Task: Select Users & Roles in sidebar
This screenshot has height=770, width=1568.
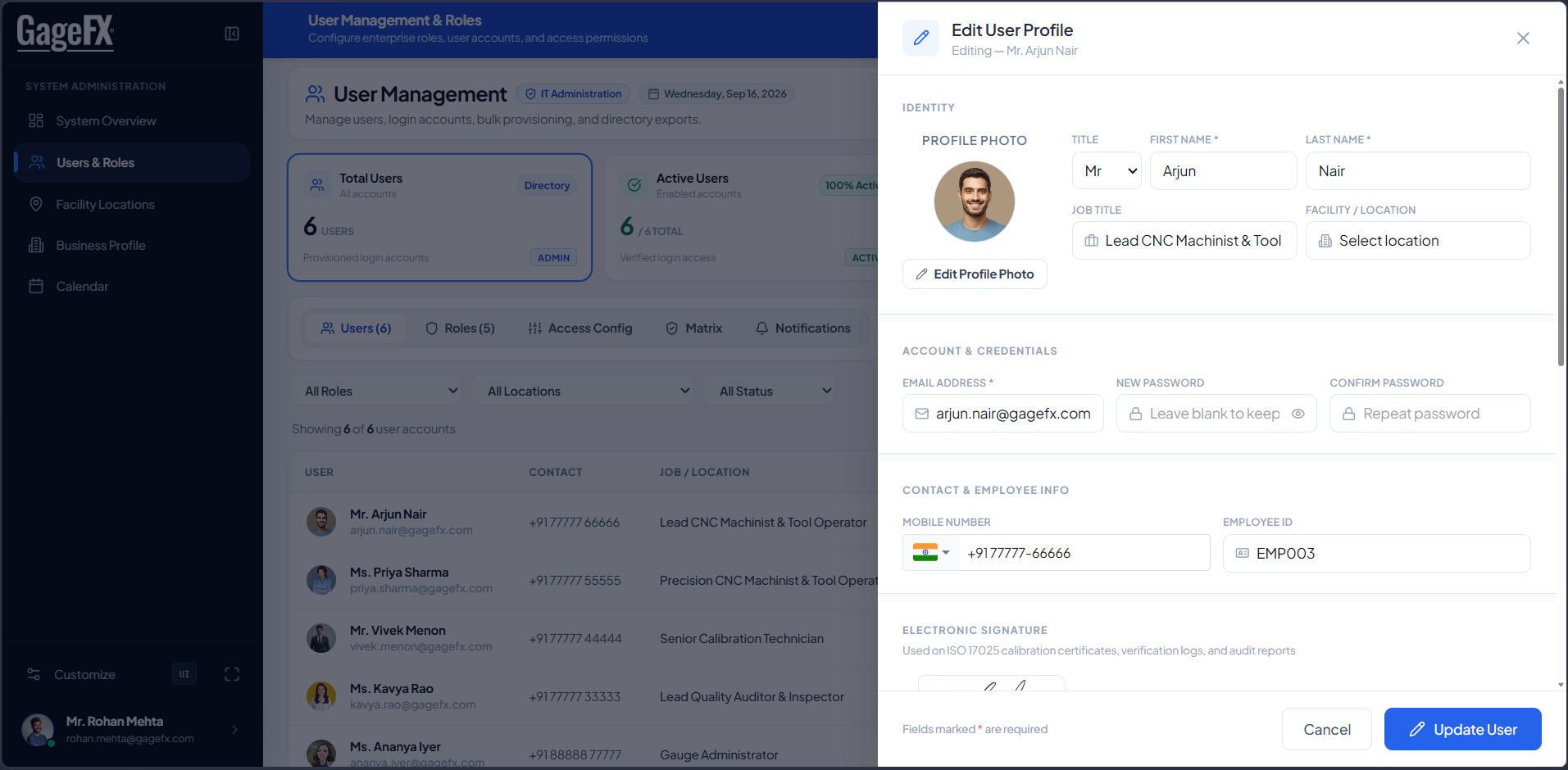Action: [133, 163]
